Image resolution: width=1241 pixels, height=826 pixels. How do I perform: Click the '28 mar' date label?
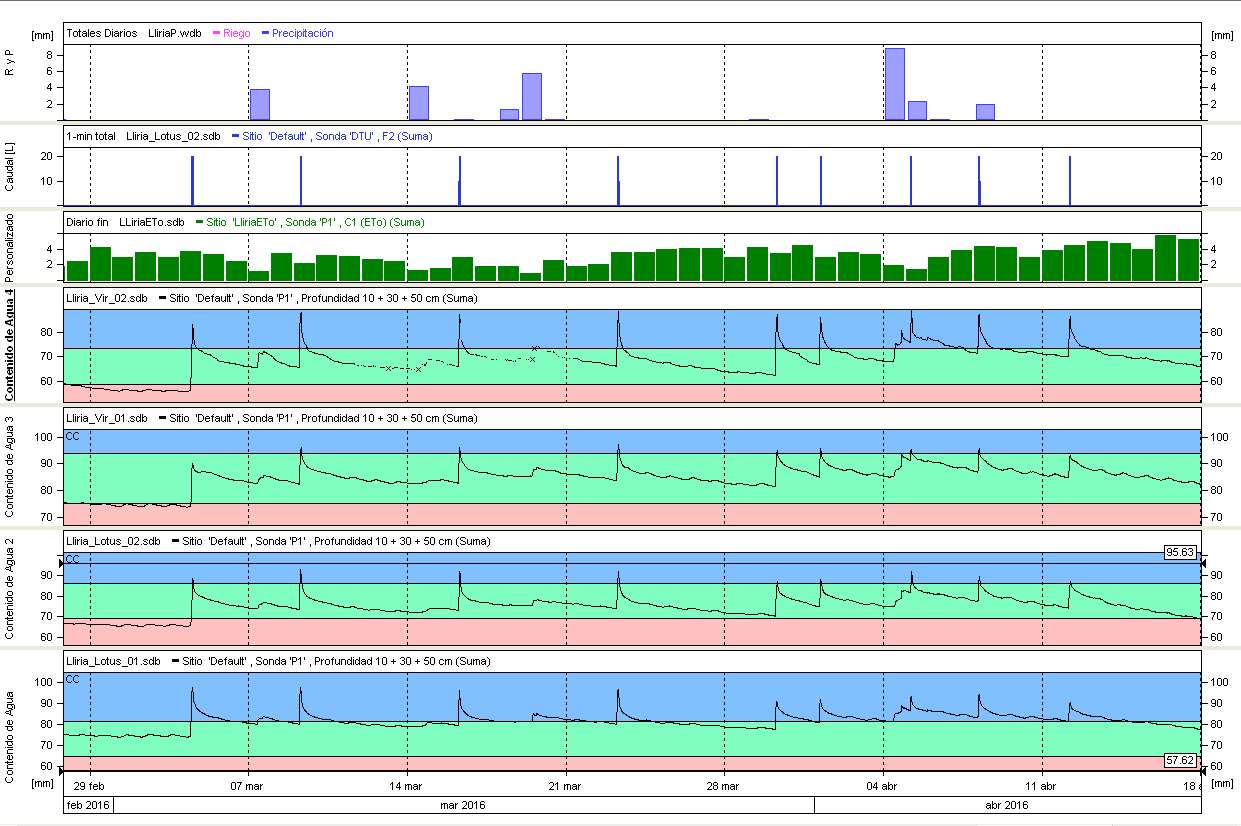click(724, 785)
